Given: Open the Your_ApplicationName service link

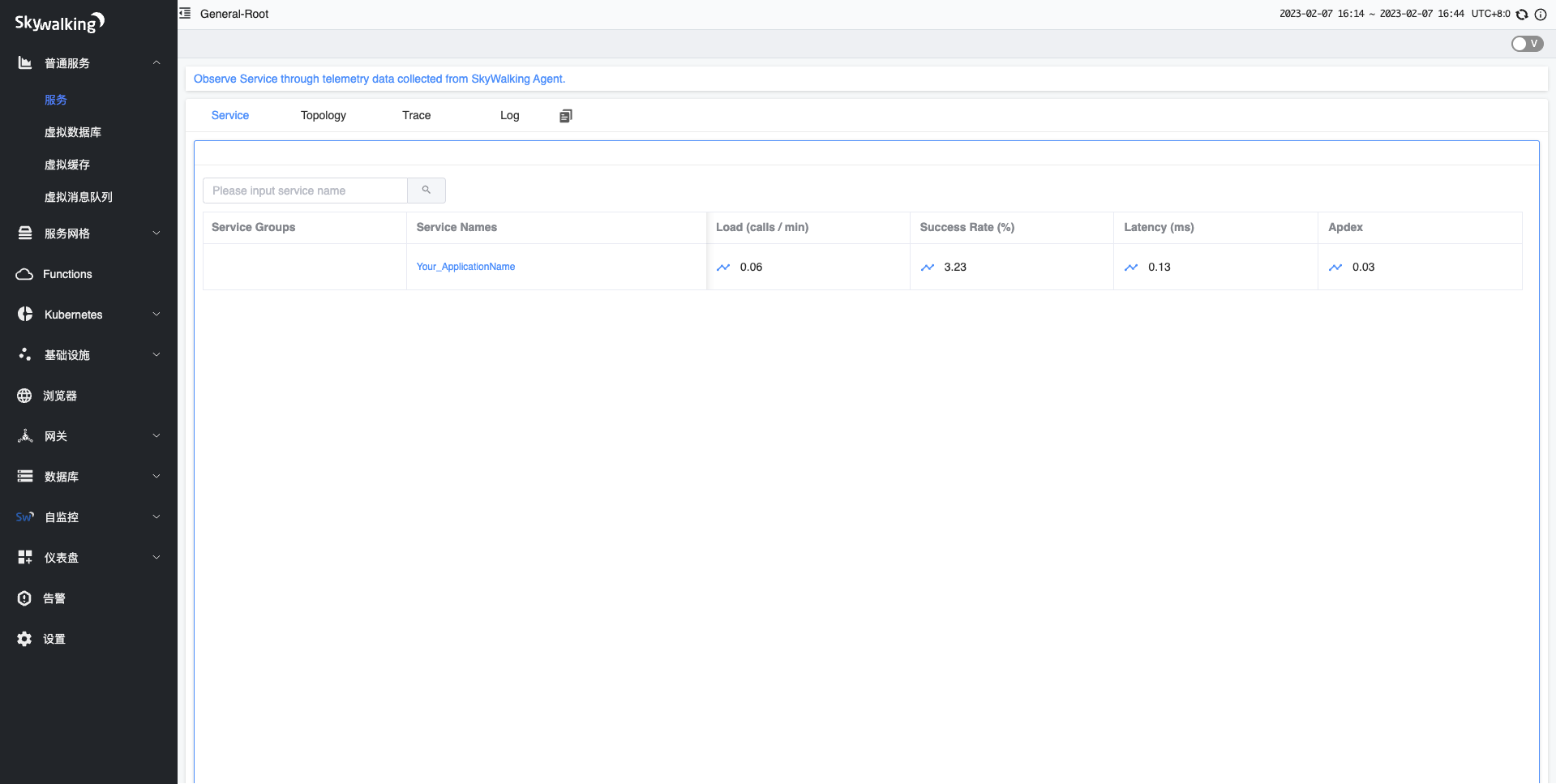Looking at the screenshot, I should pos(465,267).
